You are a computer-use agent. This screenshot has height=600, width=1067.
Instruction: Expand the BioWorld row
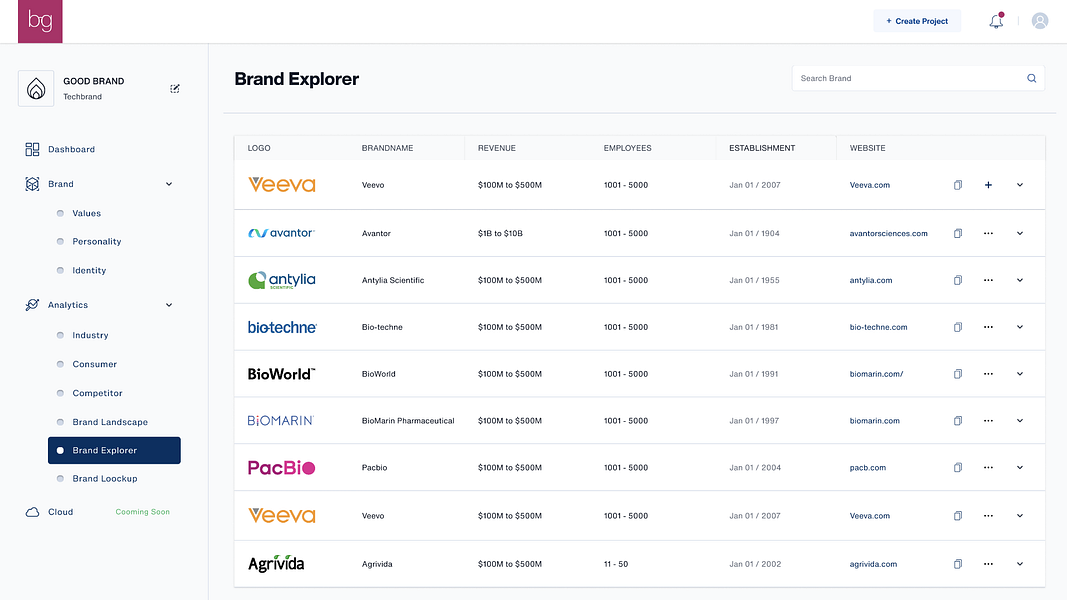[x=1019, y=374]
